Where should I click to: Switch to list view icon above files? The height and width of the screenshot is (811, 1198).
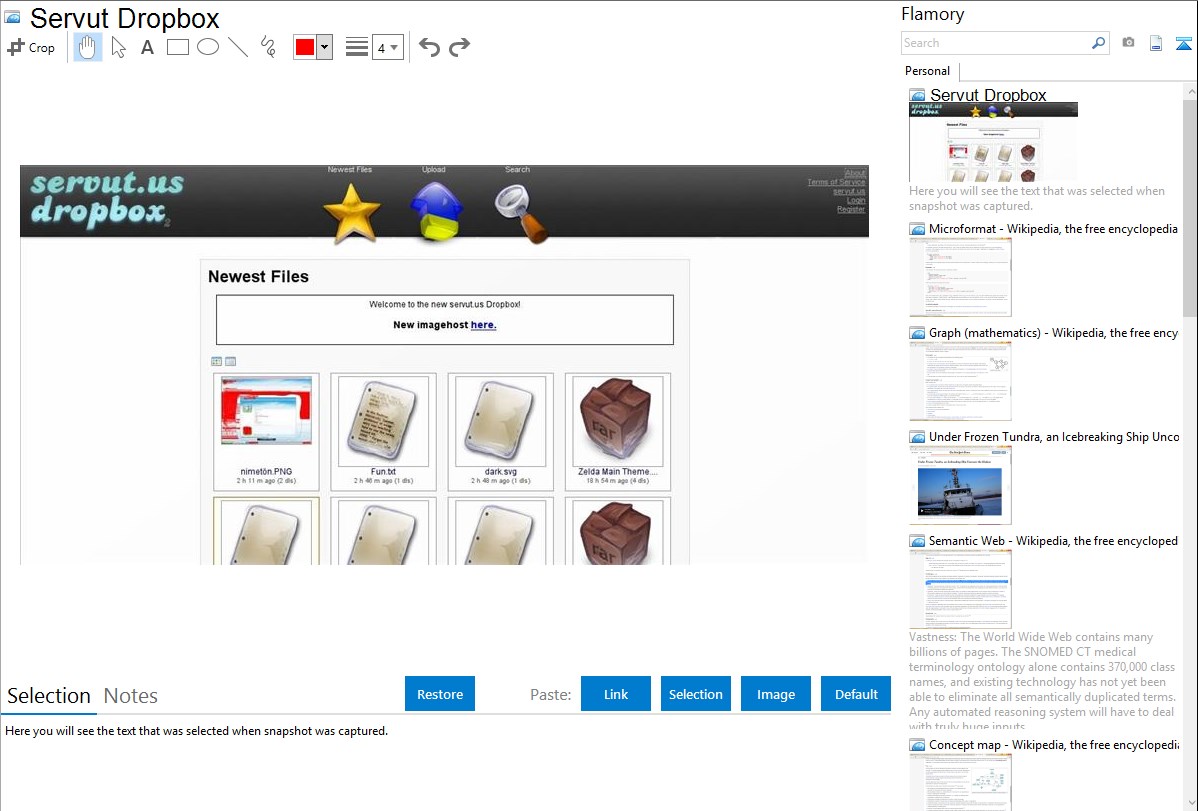(x=231, y=362)
